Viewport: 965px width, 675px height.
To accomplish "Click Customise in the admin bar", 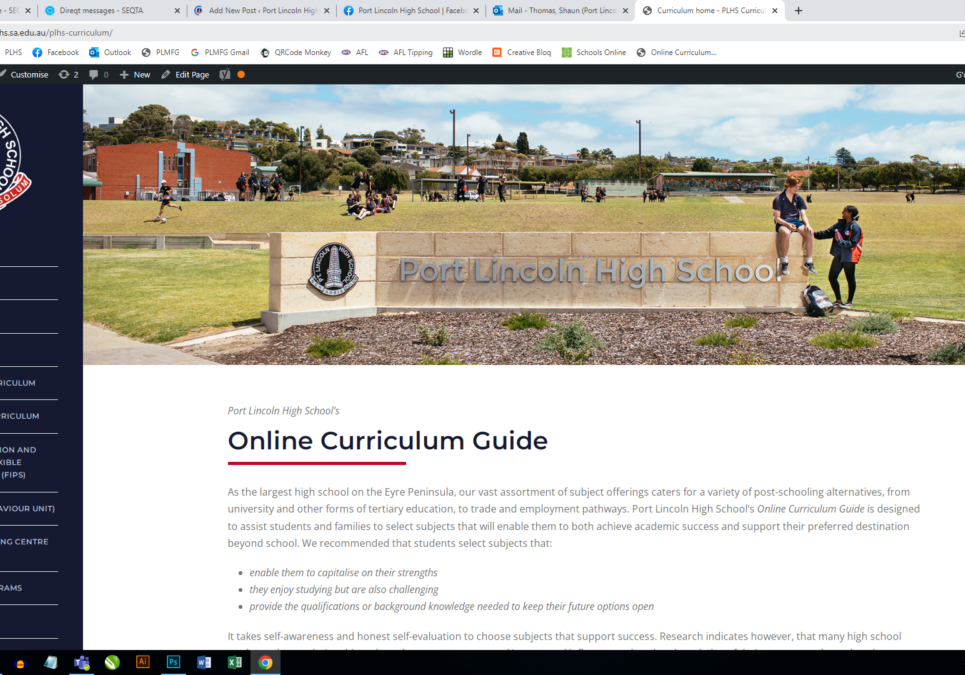I will (x=25, y=74).
